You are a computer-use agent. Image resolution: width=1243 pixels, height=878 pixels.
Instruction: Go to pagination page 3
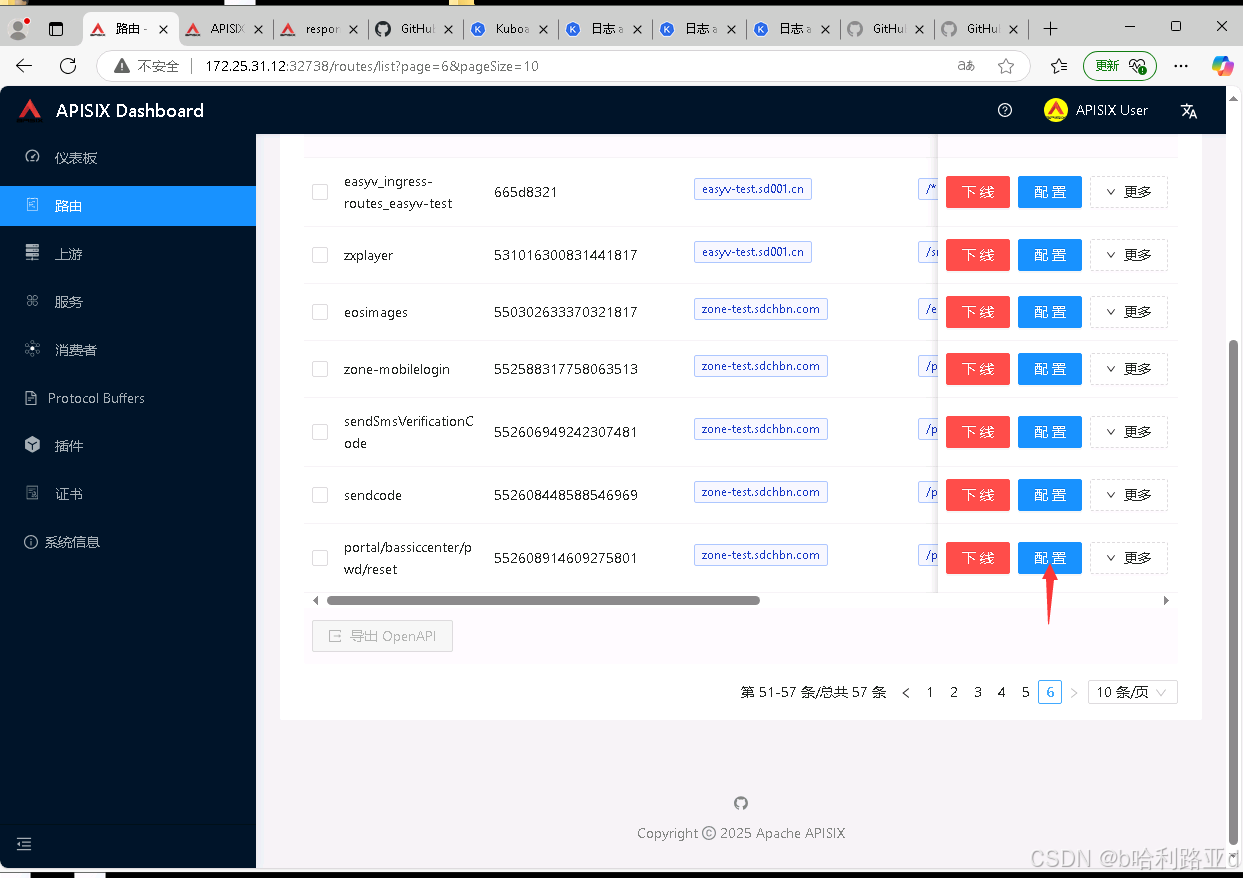[x=978, y=692]
